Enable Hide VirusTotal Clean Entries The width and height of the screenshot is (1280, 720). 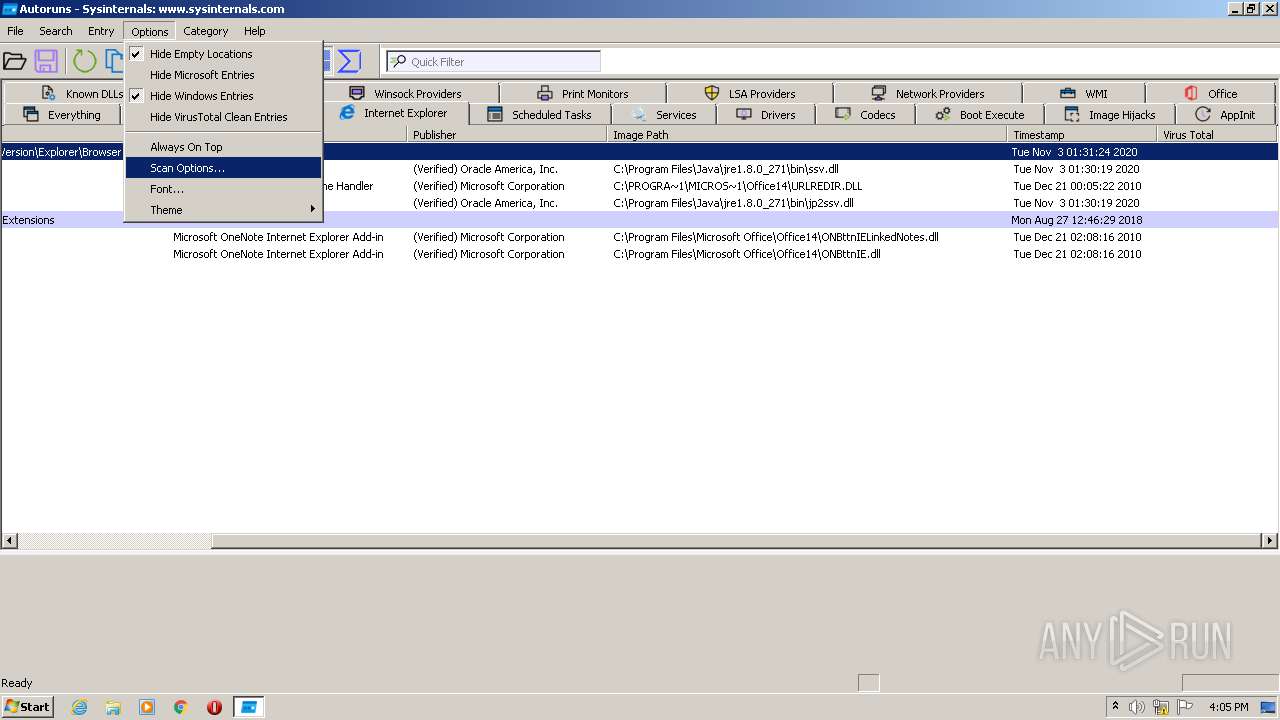[223, 117]
